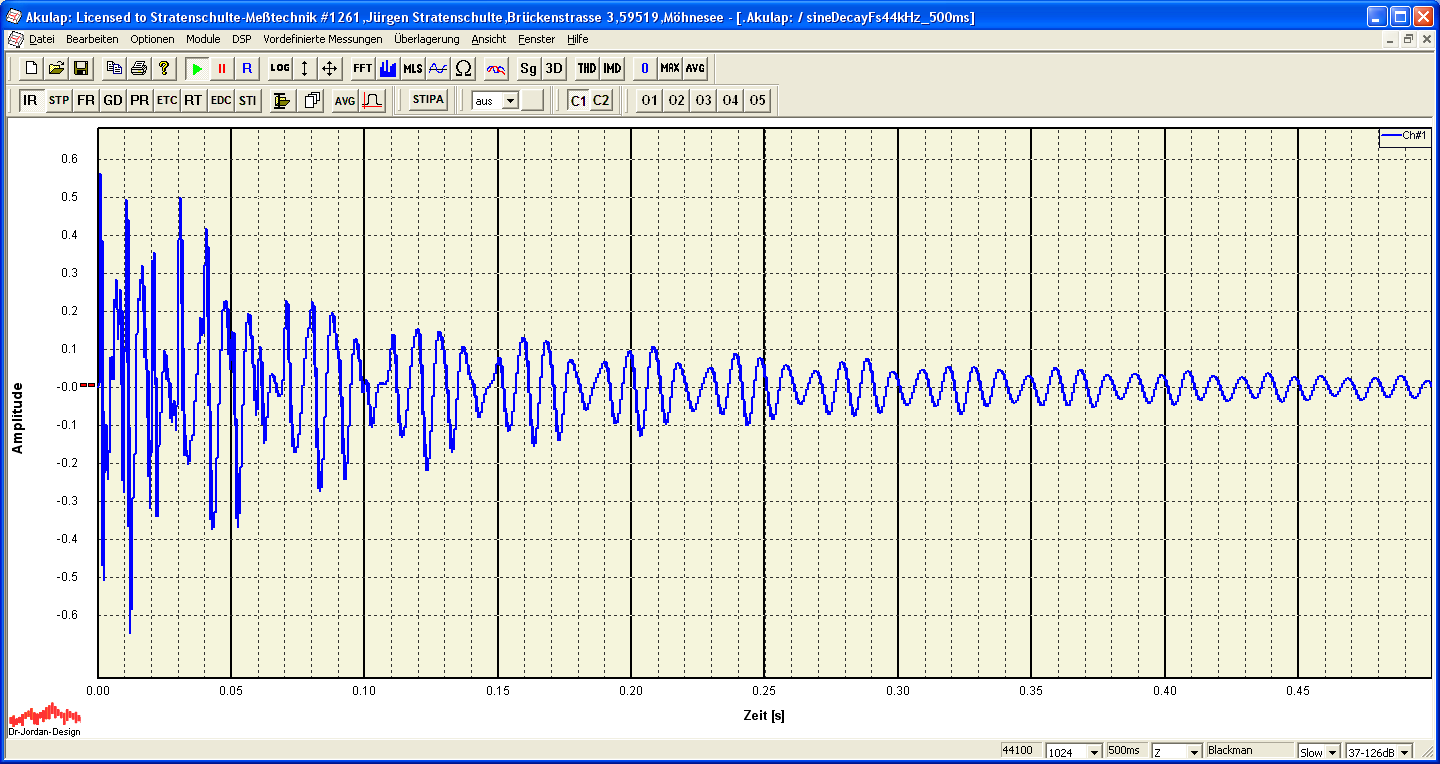This screenshot has width=1440, height=764.
Task: Open file using the folder icon
Action: click(56, 69)
